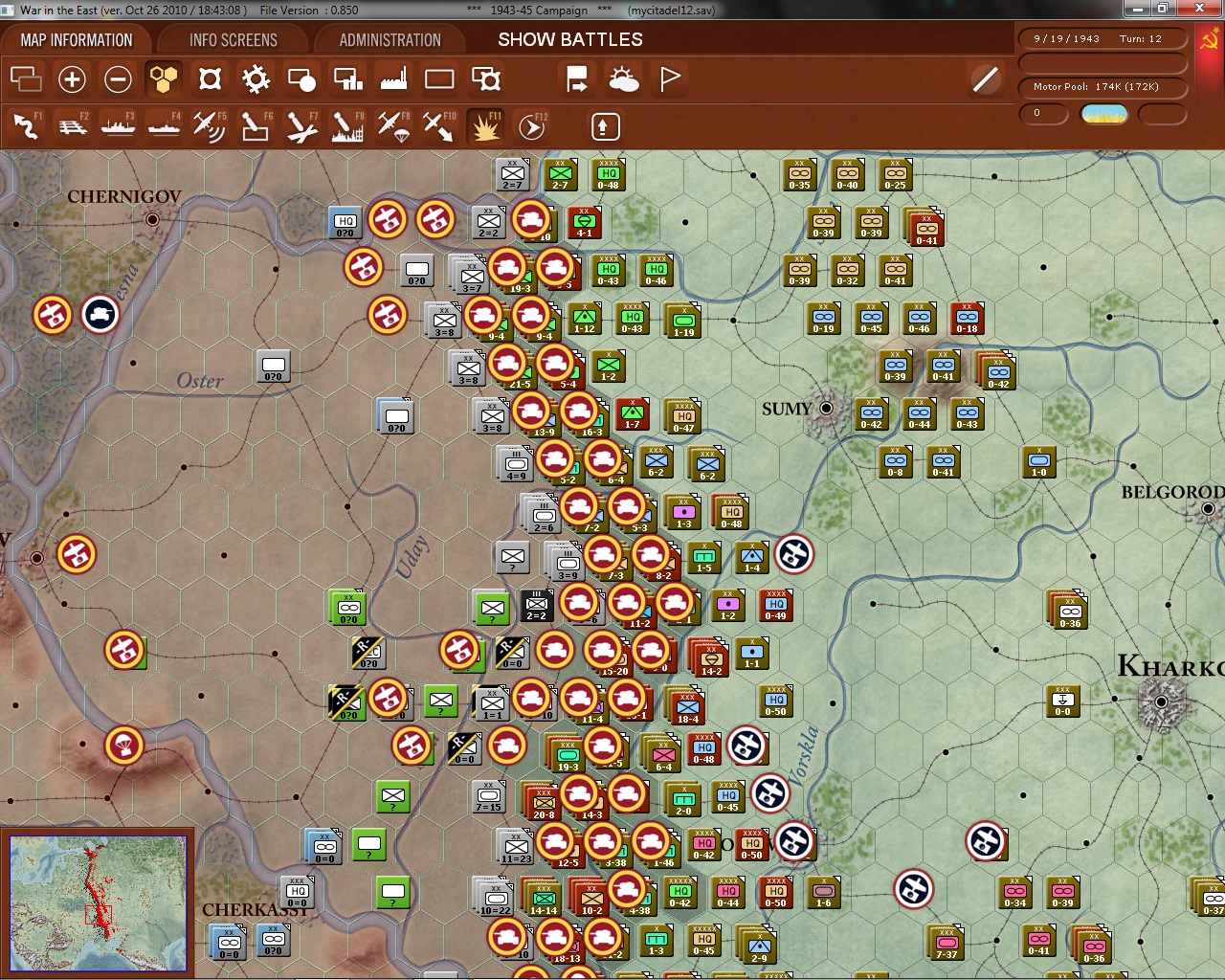The image size is (1225, 980).
Task: Click the battle marker east of Chernigov
Action: [x=388, y=219]
